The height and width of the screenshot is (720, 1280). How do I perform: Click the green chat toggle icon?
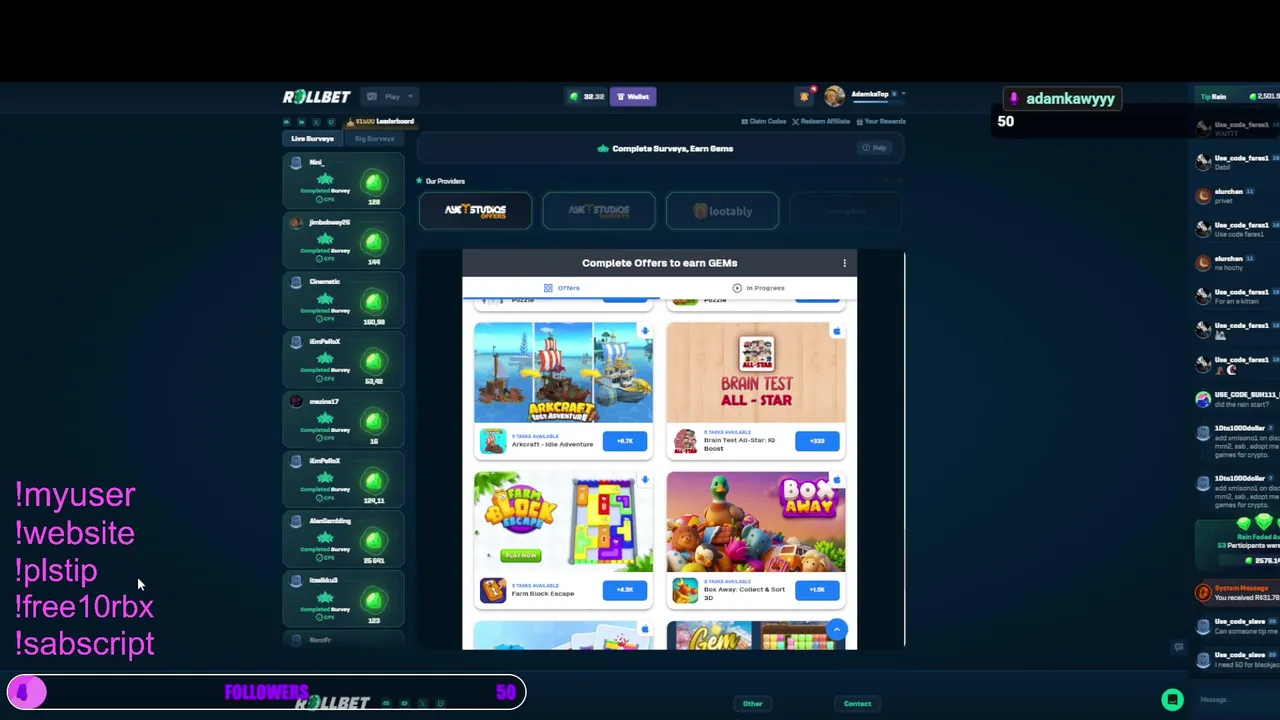tap(1172, 700)
